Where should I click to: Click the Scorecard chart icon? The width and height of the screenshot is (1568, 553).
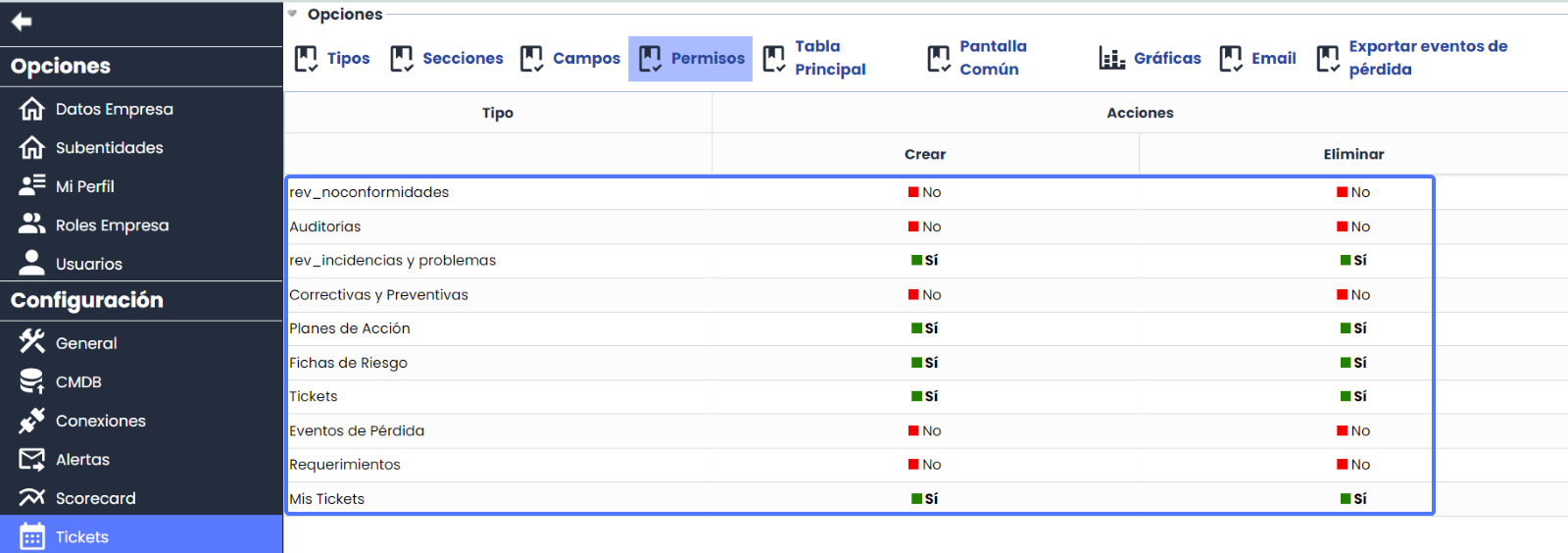[32, 497]
